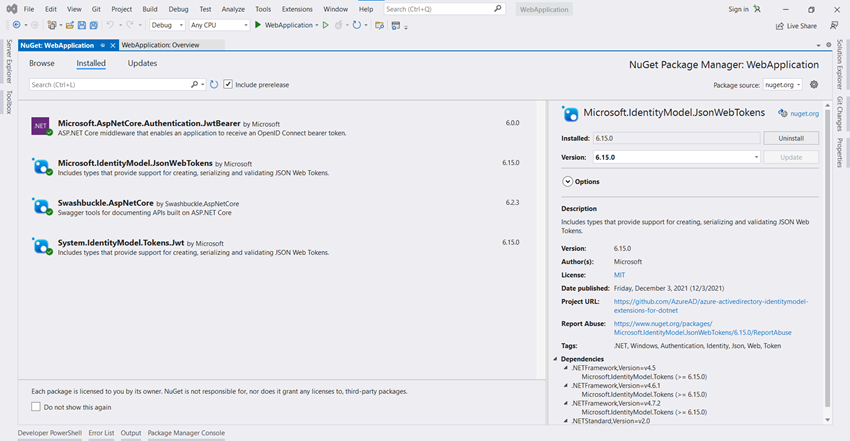Collapse the .NETFramework,Version=v4.6.1 node
850x441 pixels.
pos(565,386)
